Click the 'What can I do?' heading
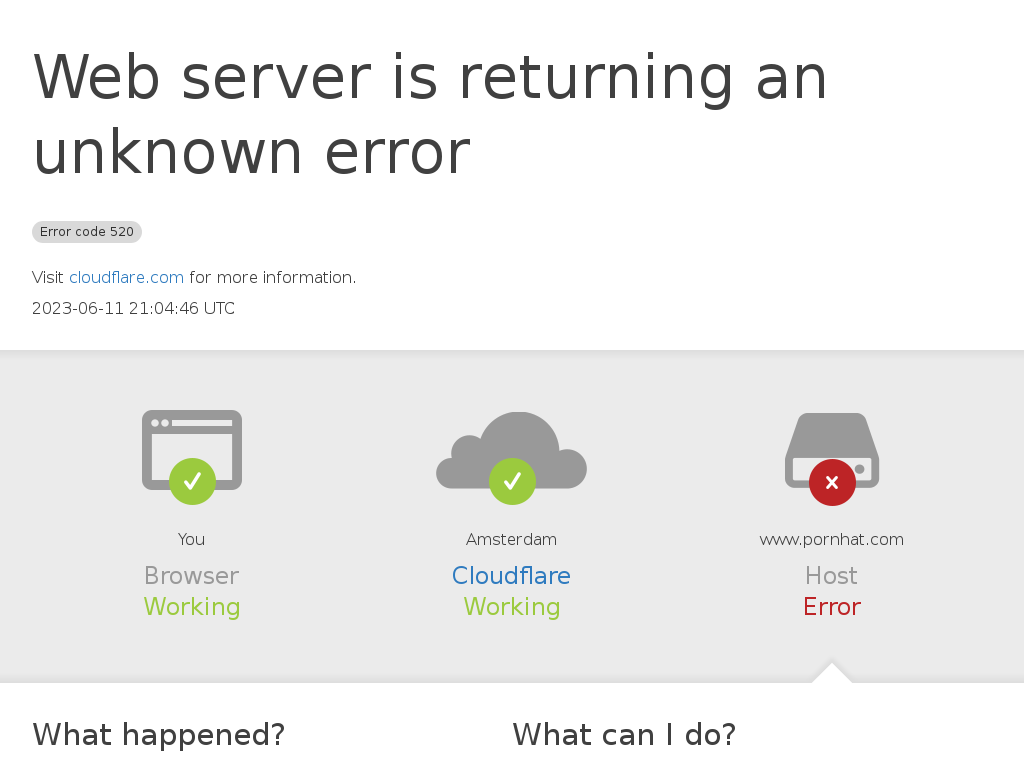 (624, 735)
